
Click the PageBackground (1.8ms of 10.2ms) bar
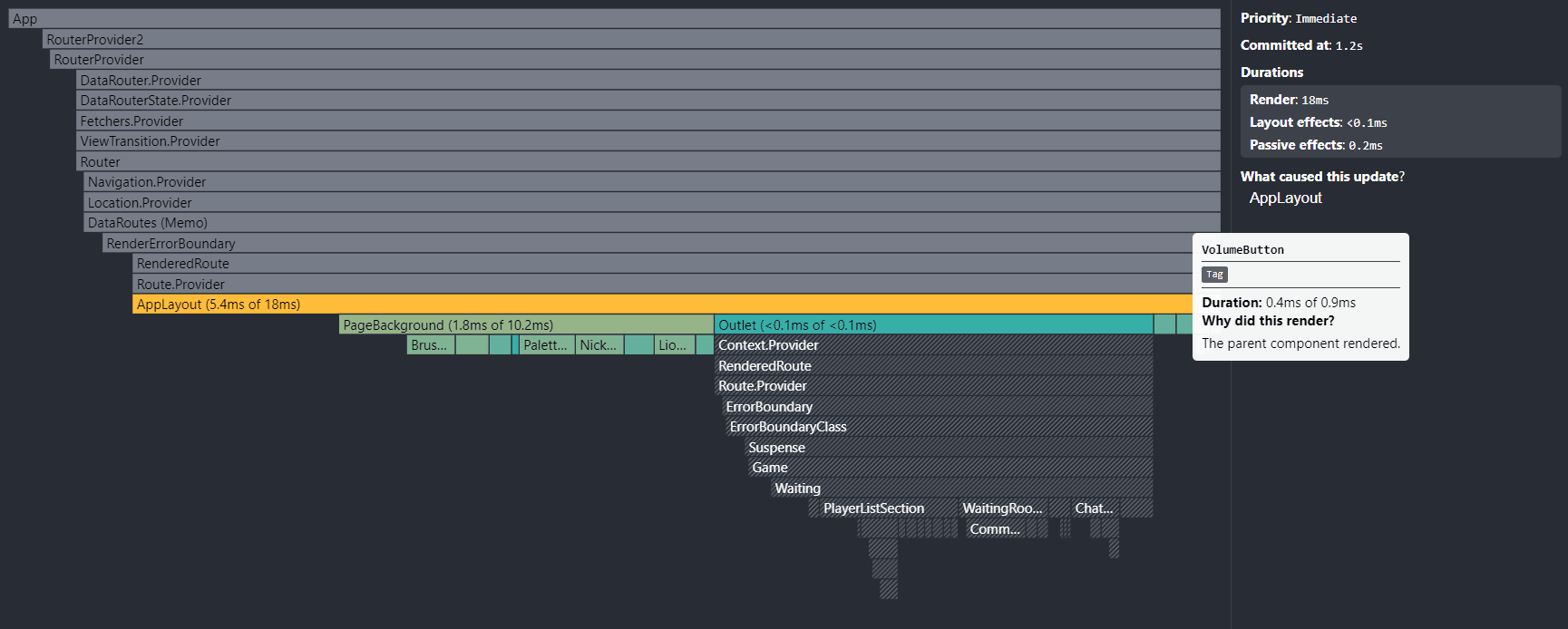pos(526,324)
